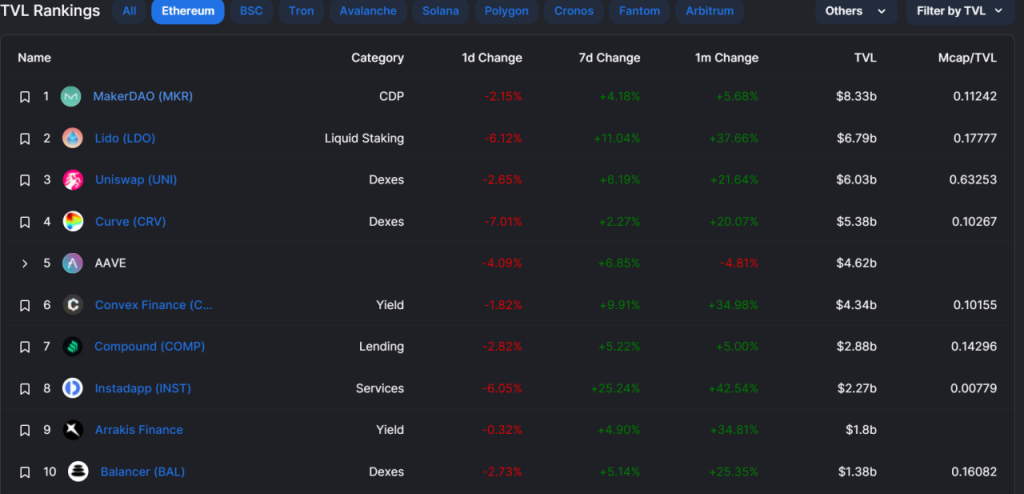Click the Services category cell
The width and height of the screenshot is (1024, 494).
[380, 388]
